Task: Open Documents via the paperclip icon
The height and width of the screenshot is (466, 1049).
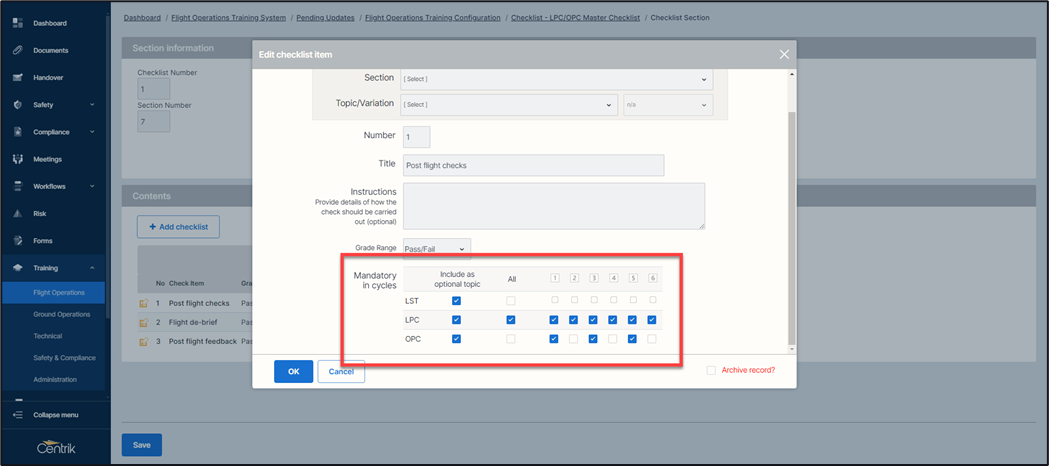Action: [18, 50]
